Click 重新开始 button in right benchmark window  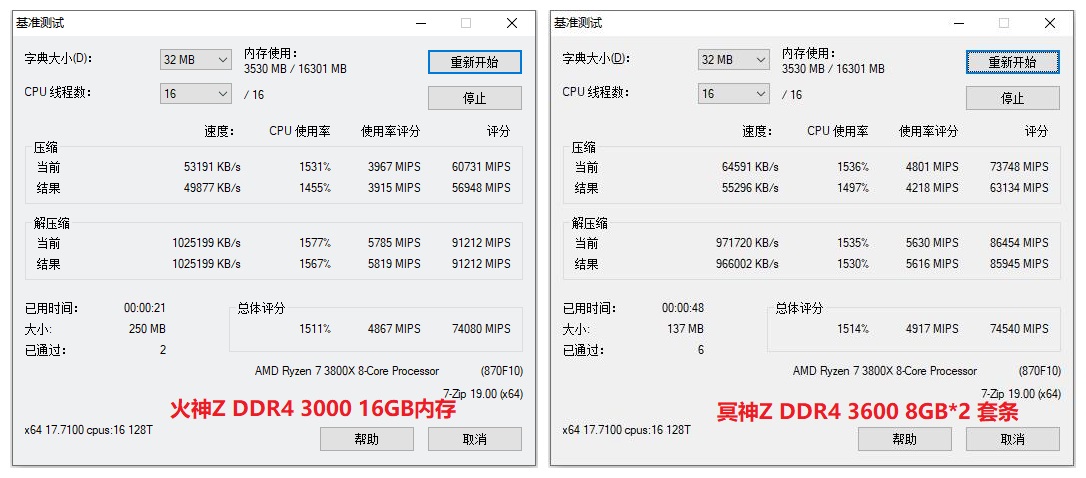tap(1013, 62)
